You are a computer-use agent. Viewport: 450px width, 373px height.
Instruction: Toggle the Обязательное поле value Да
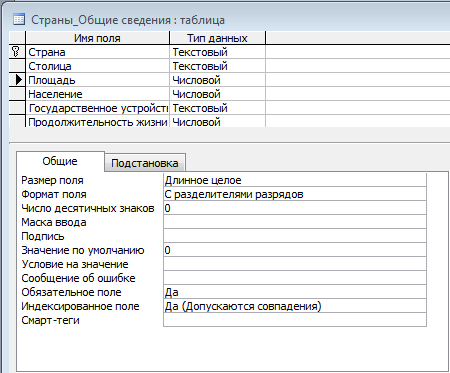(x=295, y=292)
